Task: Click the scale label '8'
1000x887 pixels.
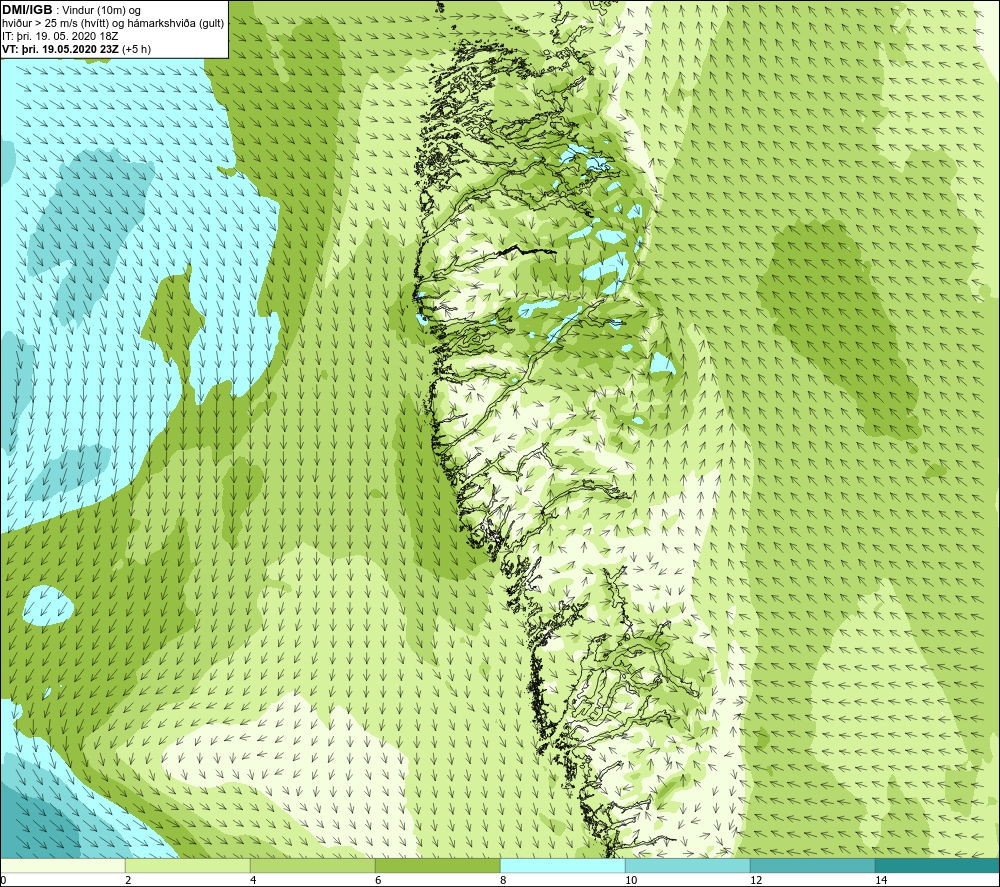Action: point(503,880)
